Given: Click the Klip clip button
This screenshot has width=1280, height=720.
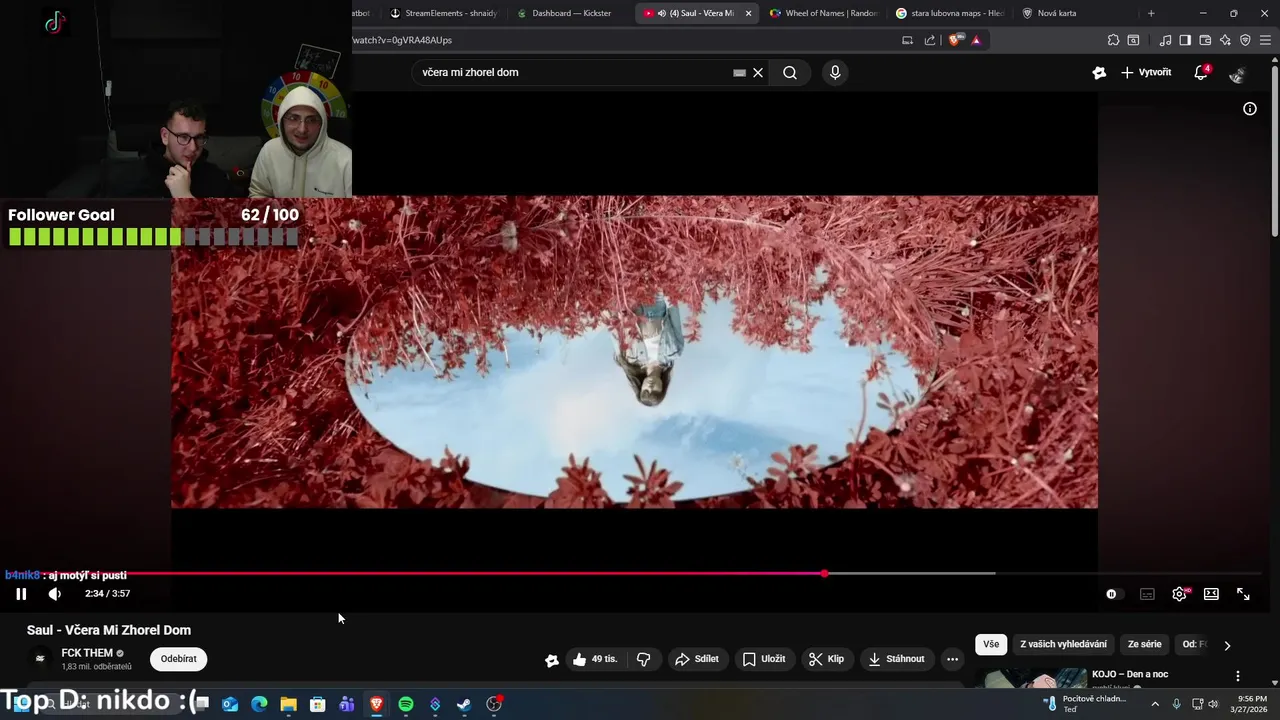Looking at the screenshot, I should (827, 659).
